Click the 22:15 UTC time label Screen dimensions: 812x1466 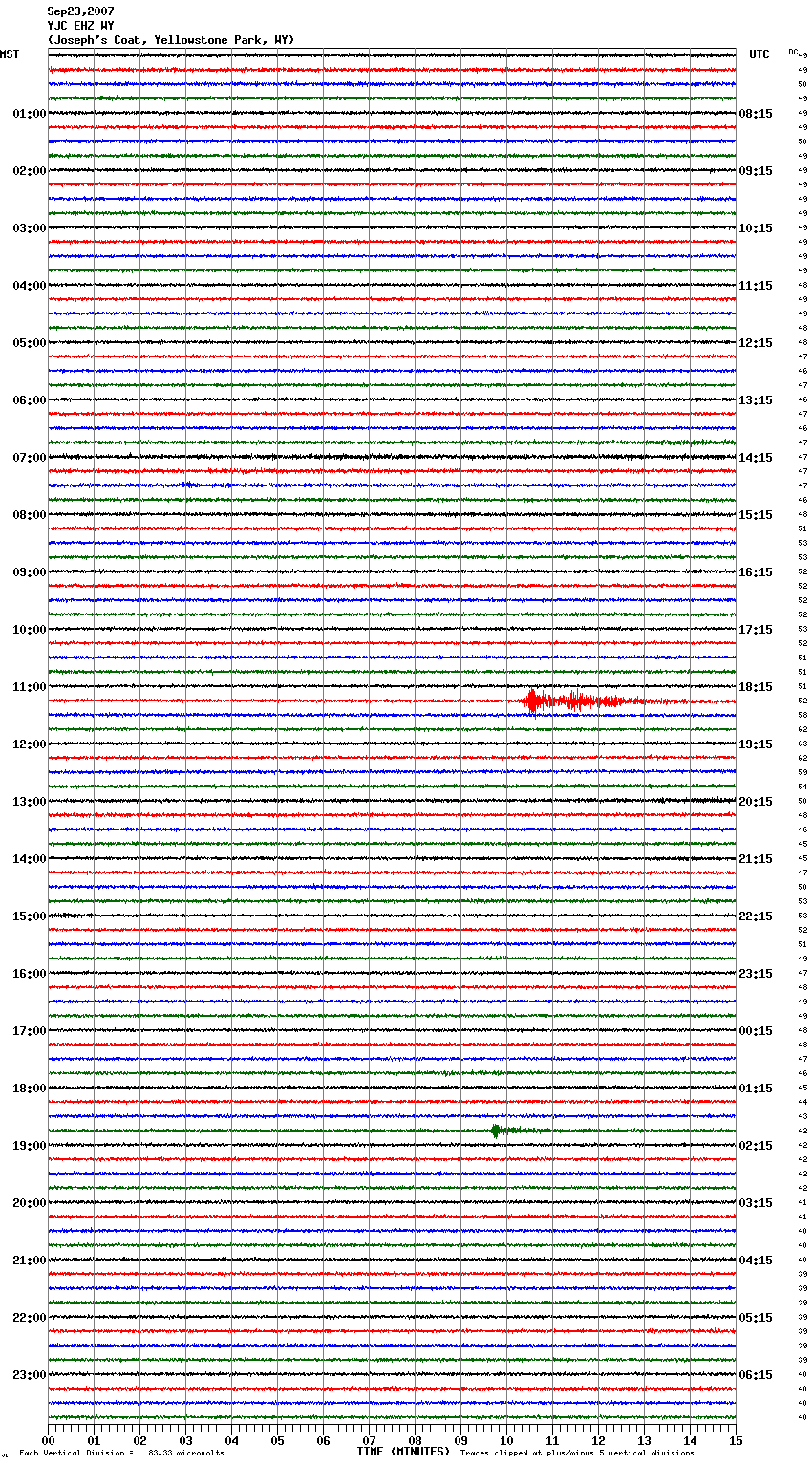[x=756, y=916]
